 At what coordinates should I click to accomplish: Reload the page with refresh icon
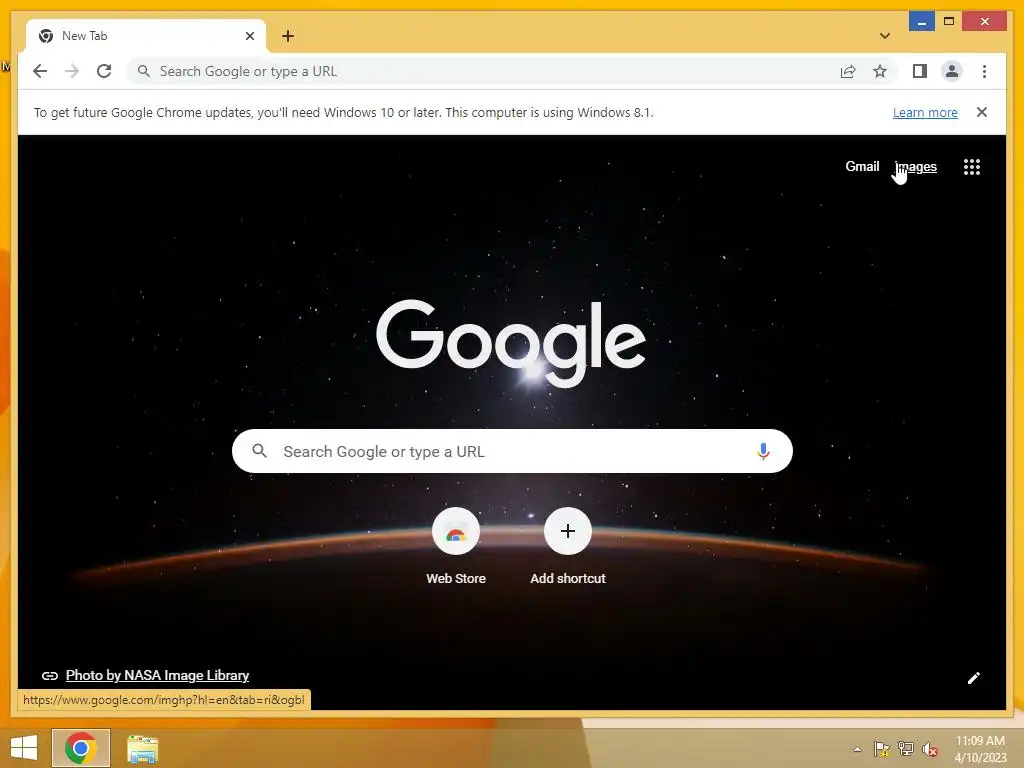click(x=104, y=71)
